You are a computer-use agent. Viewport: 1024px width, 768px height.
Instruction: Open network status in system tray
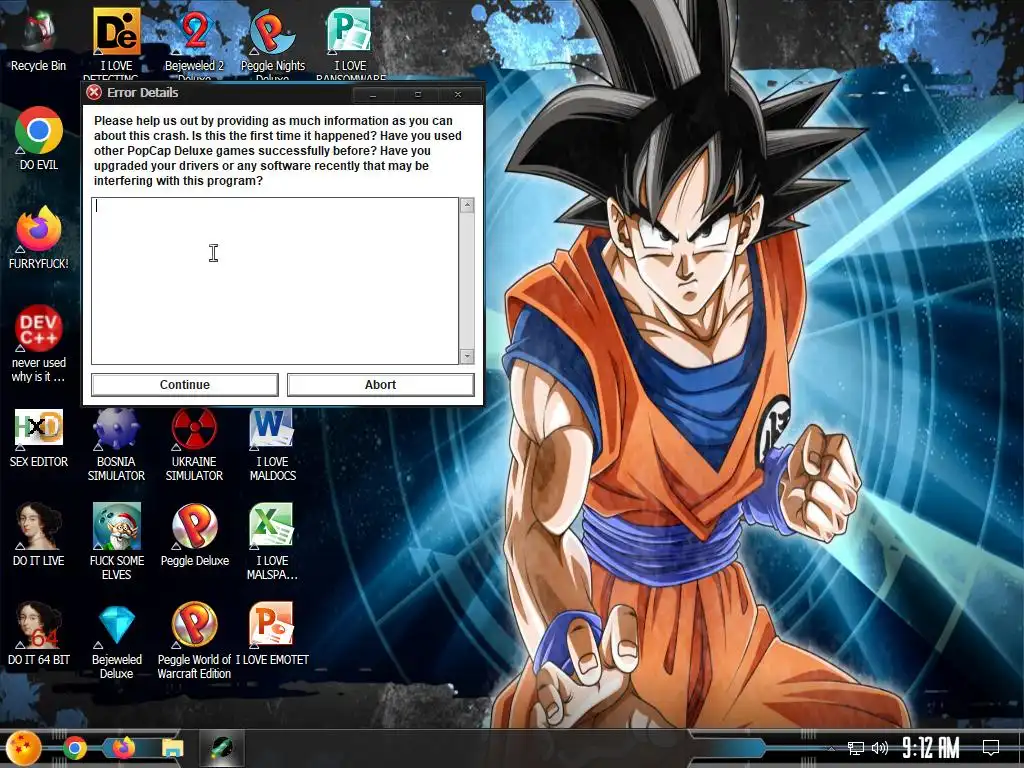pos(856,748)
